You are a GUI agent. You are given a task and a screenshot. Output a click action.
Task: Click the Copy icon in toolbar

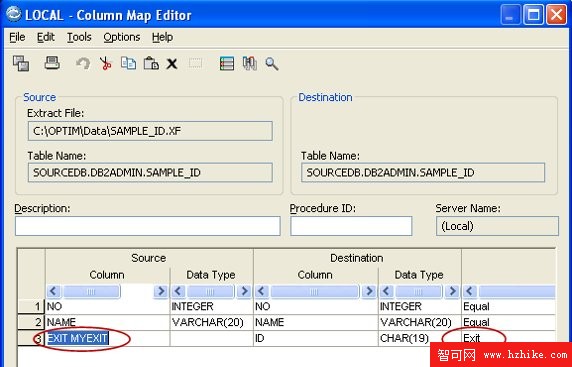tap(128, 63)
